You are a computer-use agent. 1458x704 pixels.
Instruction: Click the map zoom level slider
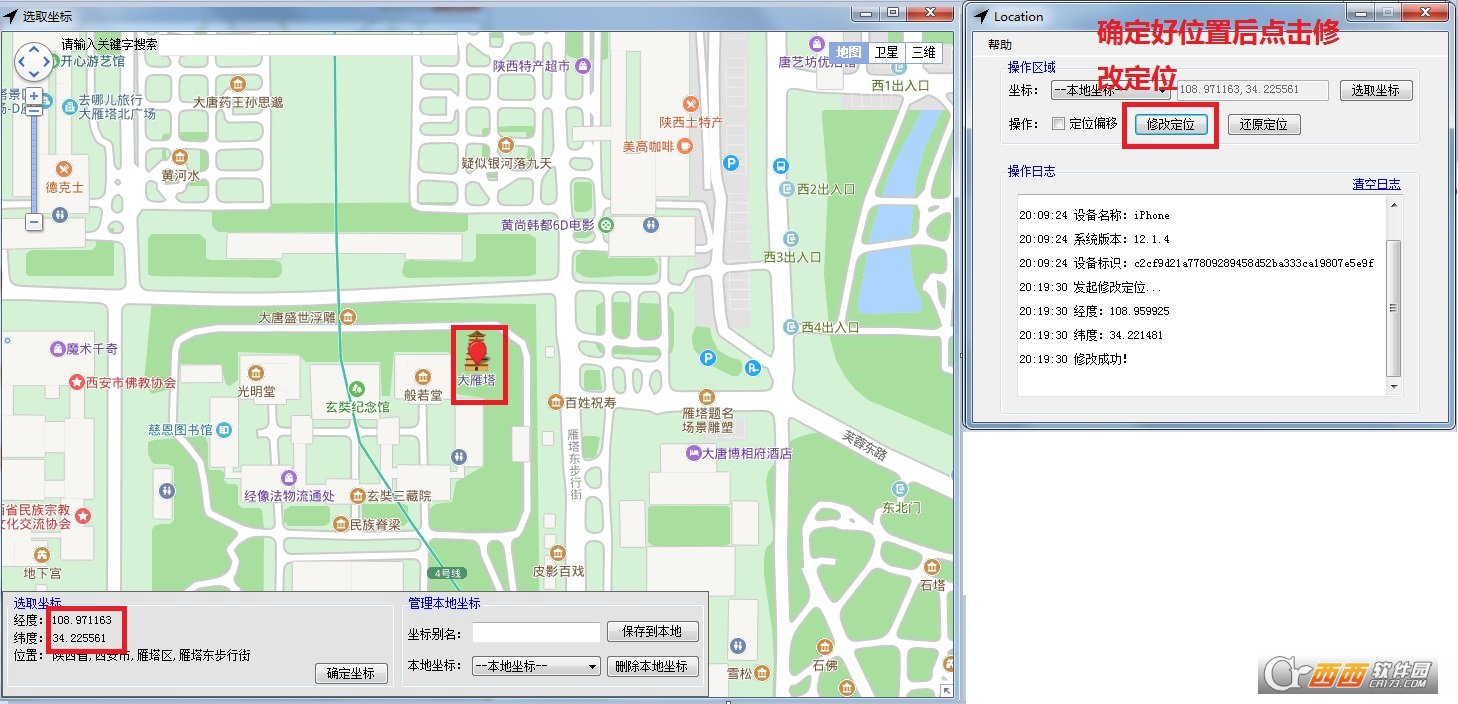click(34, 159)
